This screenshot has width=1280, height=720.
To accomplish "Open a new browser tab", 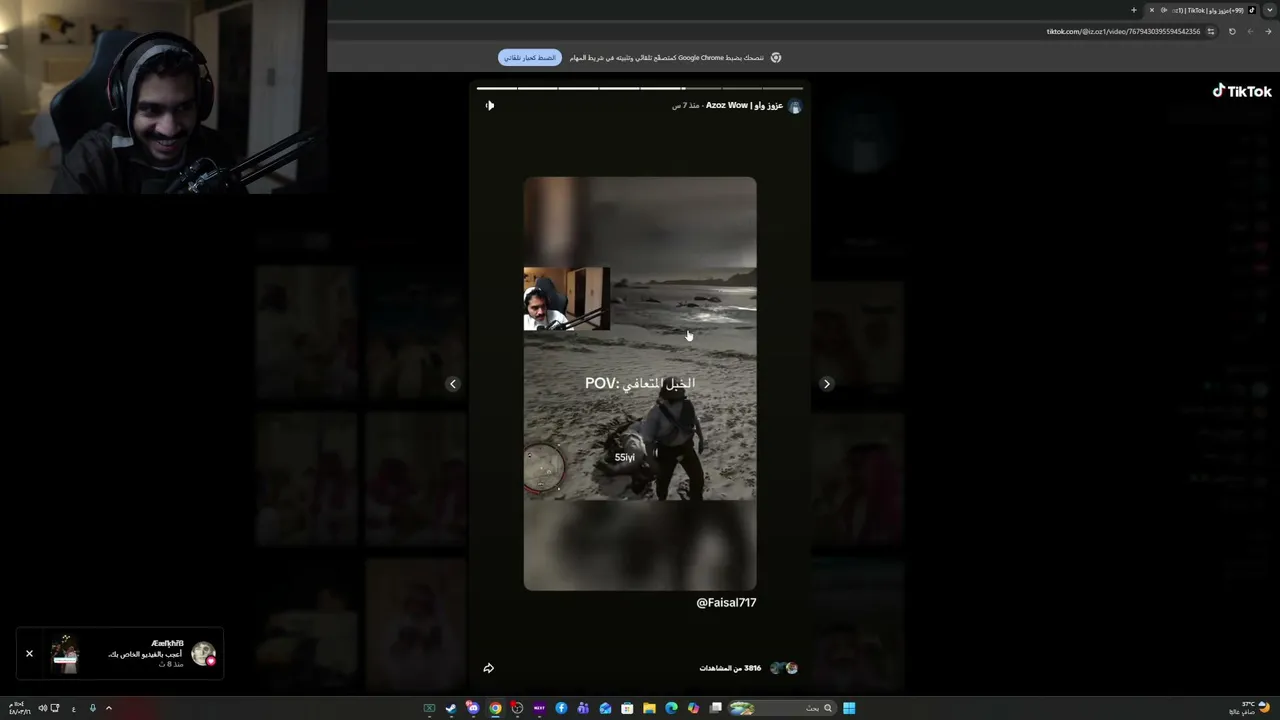I will (x=1133, y=10).
